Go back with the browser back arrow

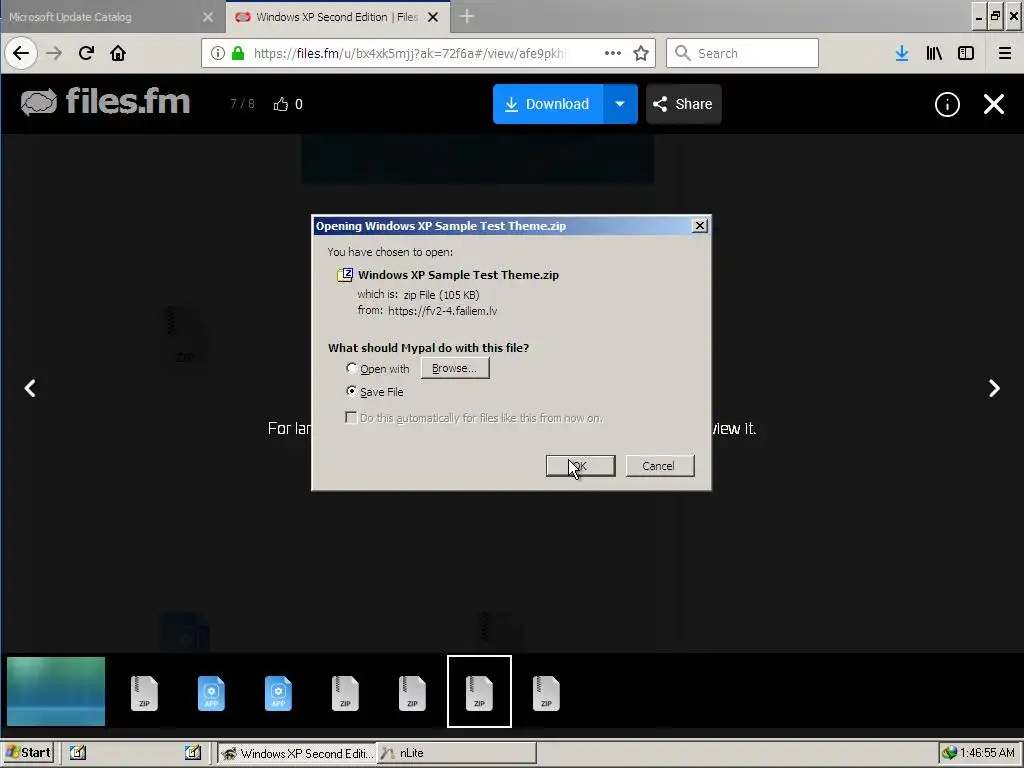[21, 53]
